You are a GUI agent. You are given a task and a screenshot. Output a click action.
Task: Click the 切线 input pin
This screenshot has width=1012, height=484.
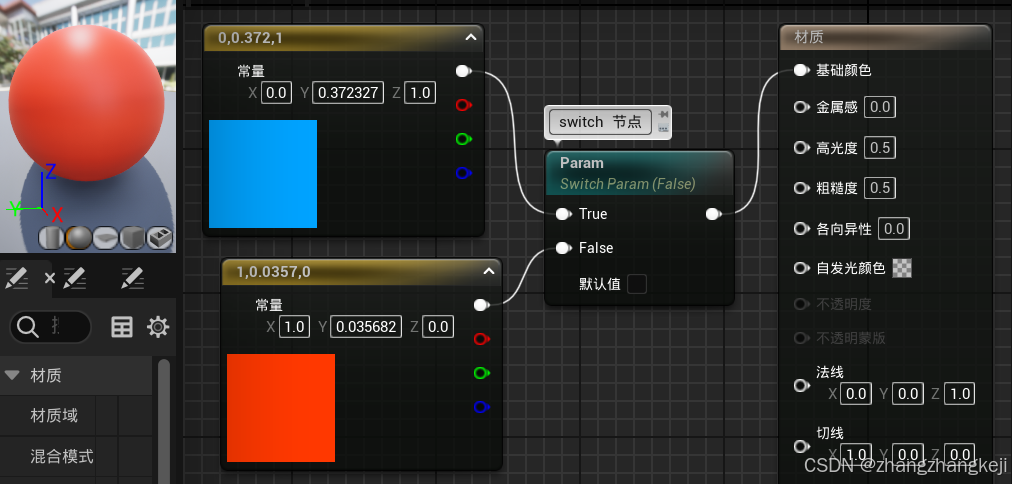(802, 446)
